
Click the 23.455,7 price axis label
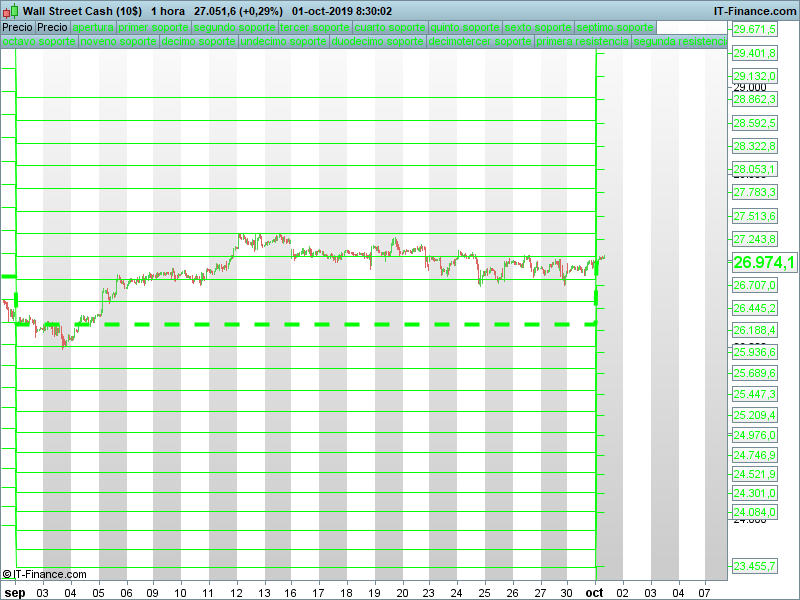click(755, 566)
